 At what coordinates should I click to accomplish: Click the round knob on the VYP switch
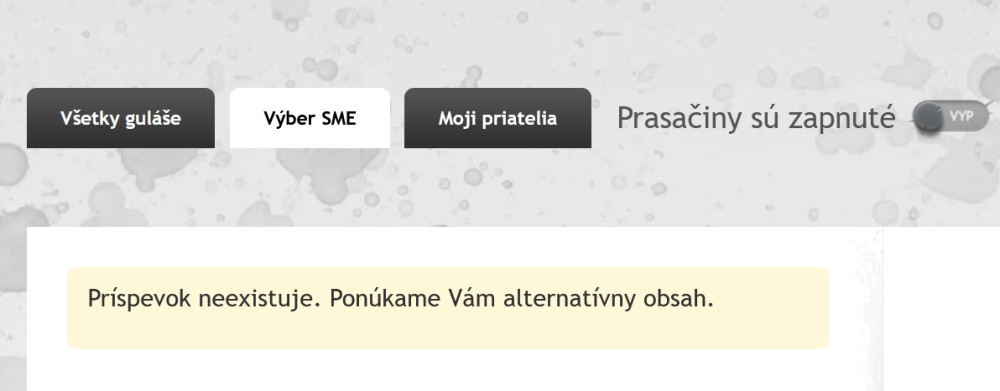[928, 118]
